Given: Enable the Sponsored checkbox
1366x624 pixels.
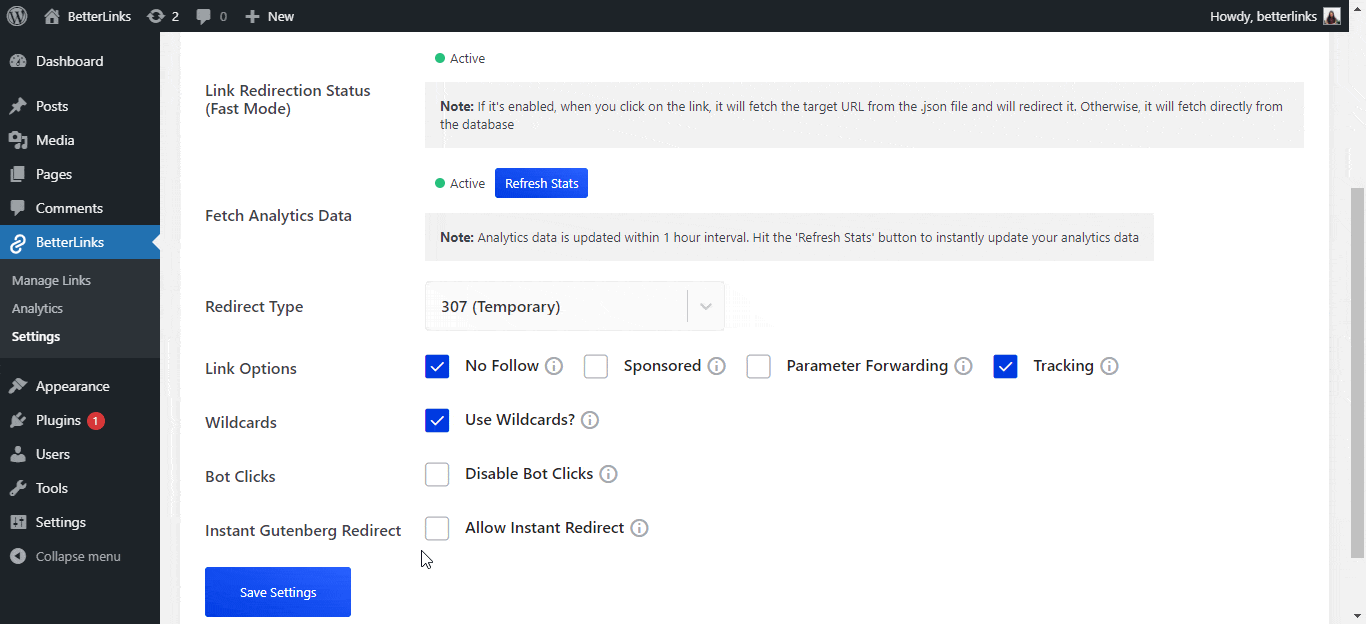Looking at the screenshot, I should [595, 366].
